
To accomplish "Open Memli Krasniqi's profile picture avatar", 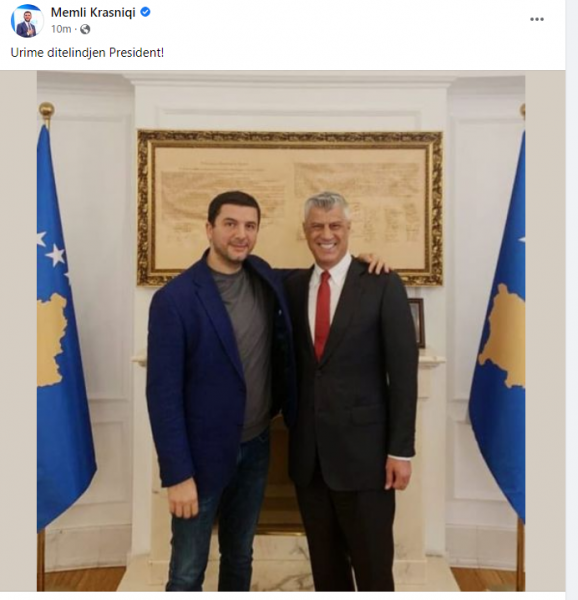I will click(27, 21).
